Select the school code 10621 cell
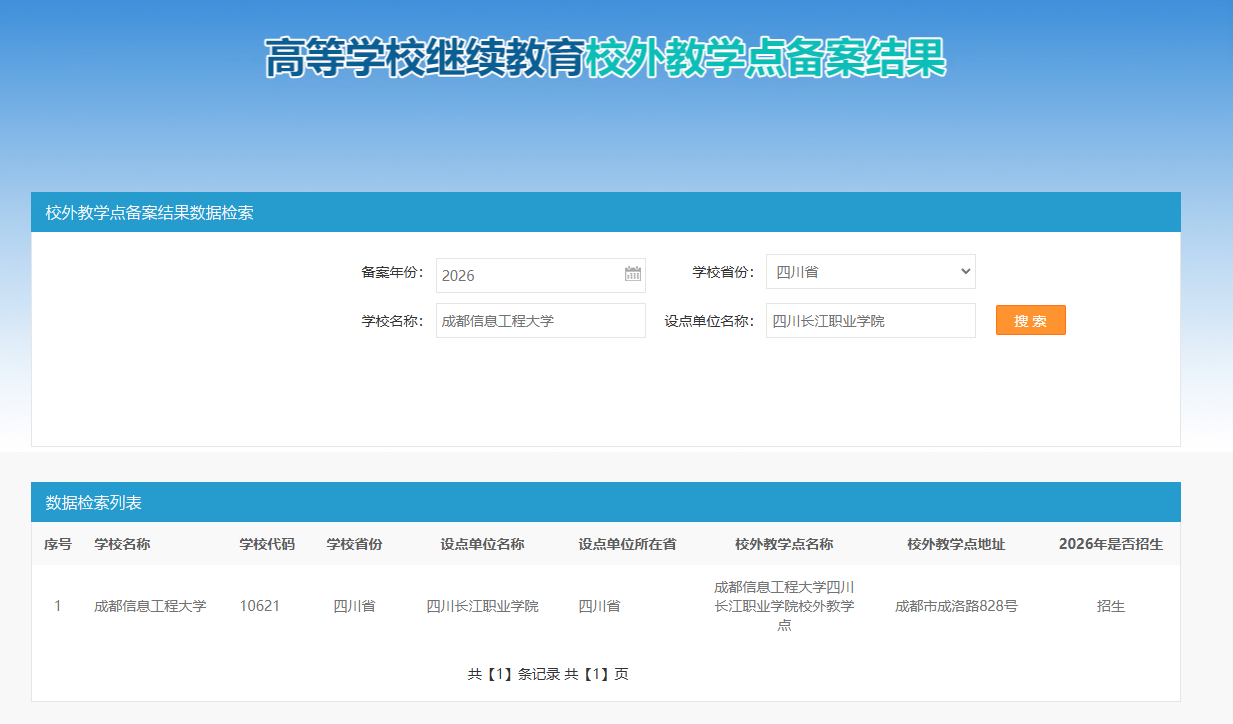Image resolution: width=1233 pixels, height=724 pixels. [260, 606]
